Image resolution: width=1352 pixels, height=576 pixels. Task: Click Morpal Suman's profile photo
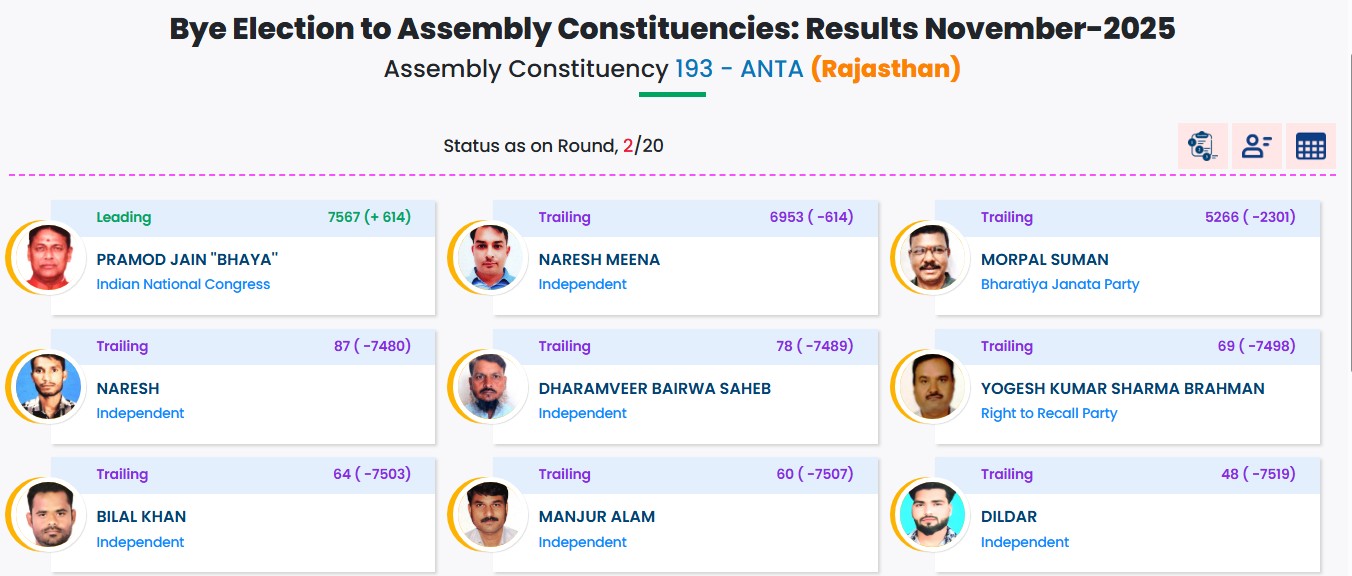click(x=934, y=257)
